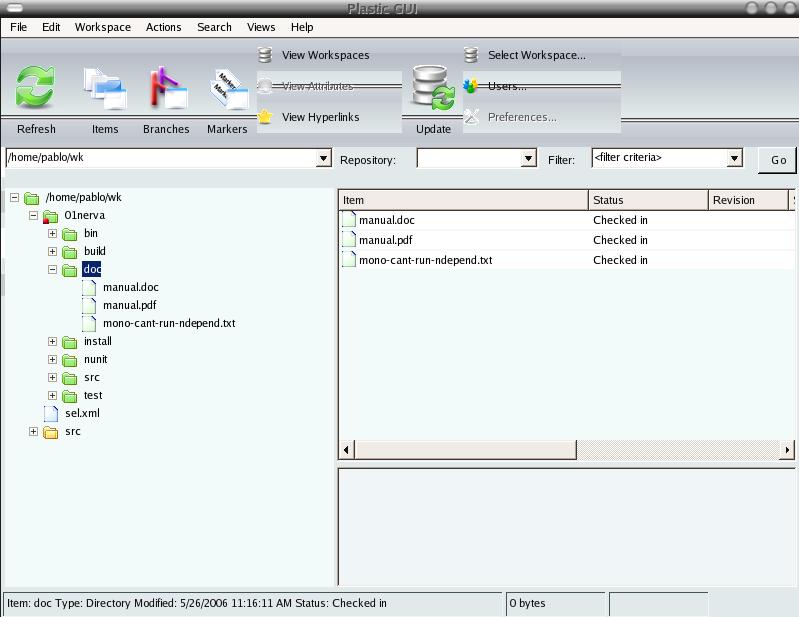Expand the bin folder node
799x617 pixels.
tap(52, 233)
